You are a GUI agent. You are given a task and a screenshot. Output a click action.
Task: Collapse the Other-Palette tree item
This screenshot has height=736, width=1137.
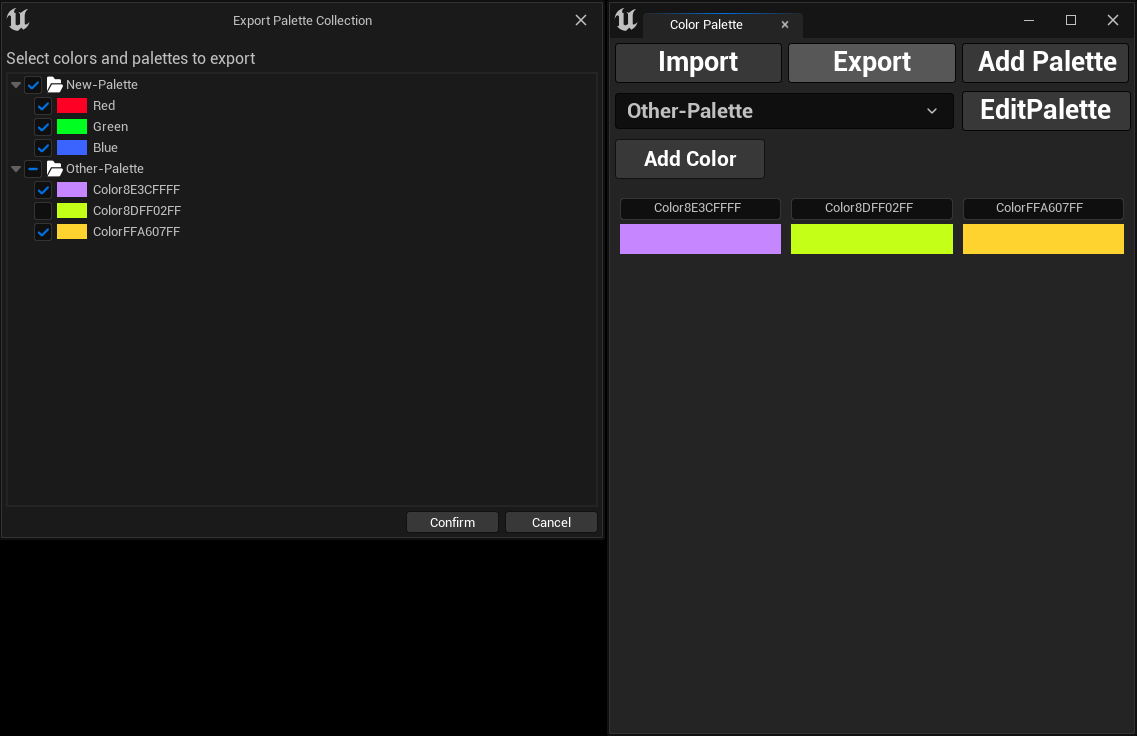pyautogui.click(x=14, y=168)
